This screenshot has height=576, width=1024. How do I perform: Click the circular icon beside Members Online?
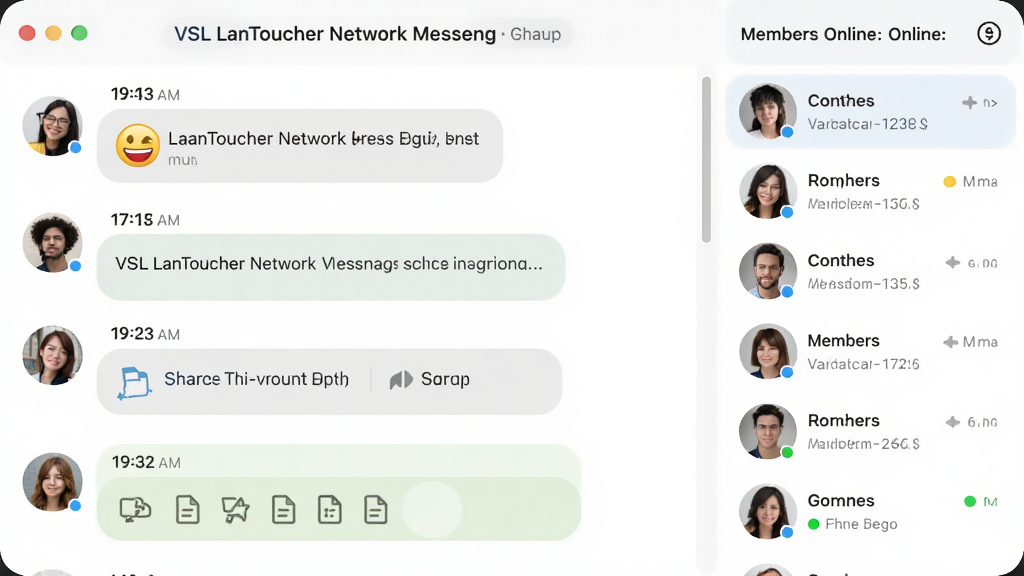(989, 33)
